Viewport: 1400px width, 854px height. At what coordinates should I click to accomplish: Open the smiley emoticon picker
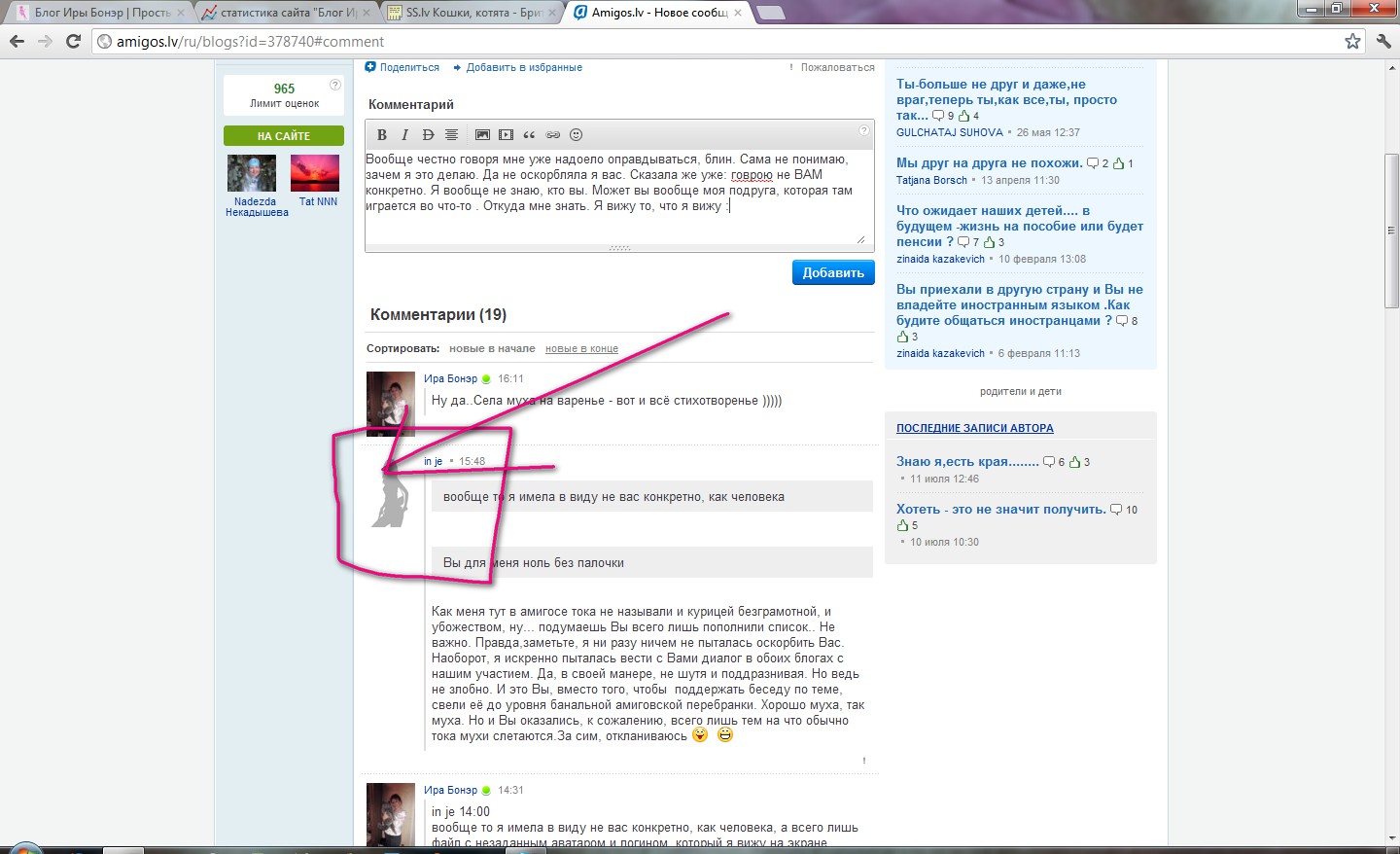pyautogui.click(x=576, y=135)
